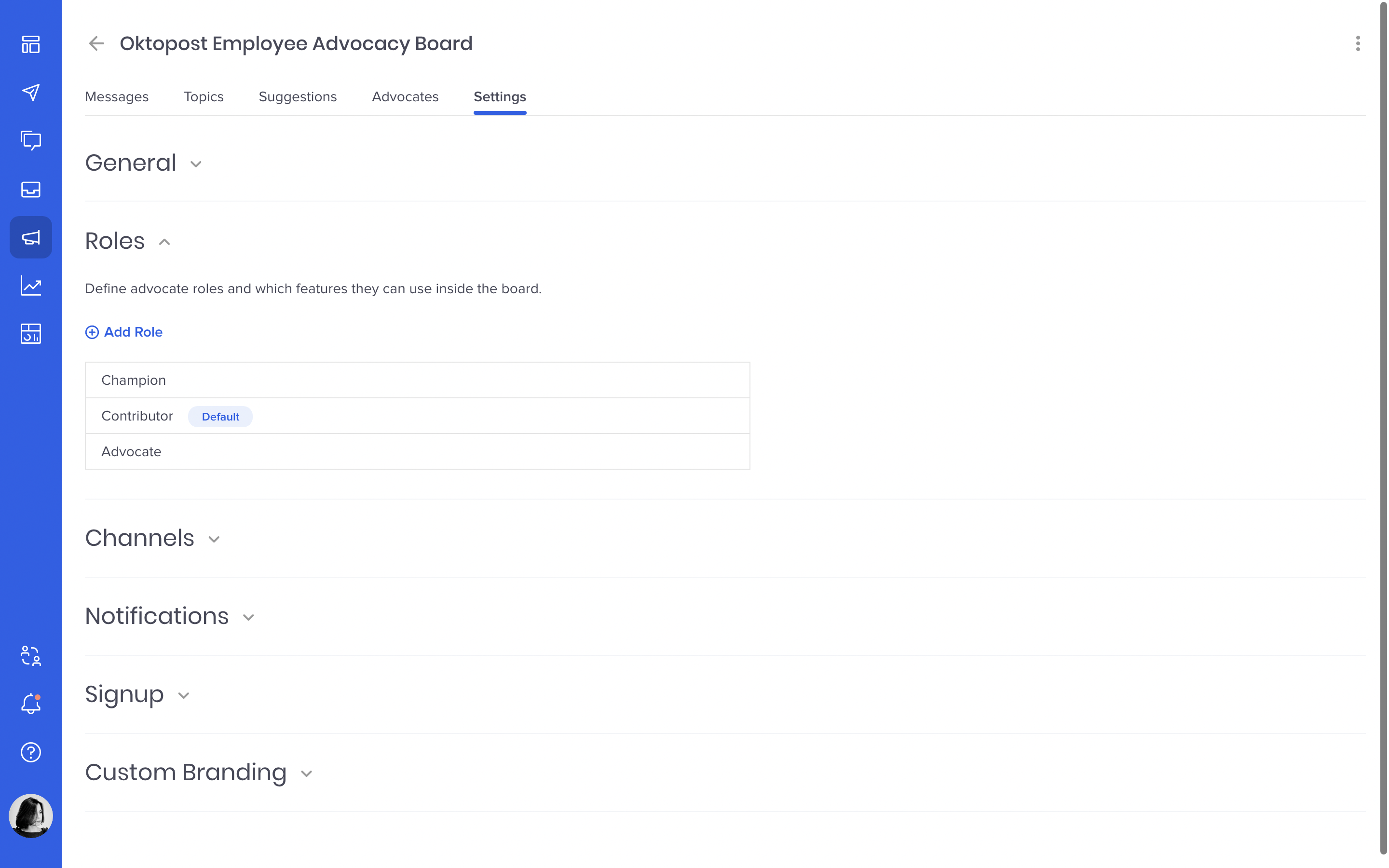
Task: Select the Settings tab
Action: pyautogui.click(x=500, y=96)
